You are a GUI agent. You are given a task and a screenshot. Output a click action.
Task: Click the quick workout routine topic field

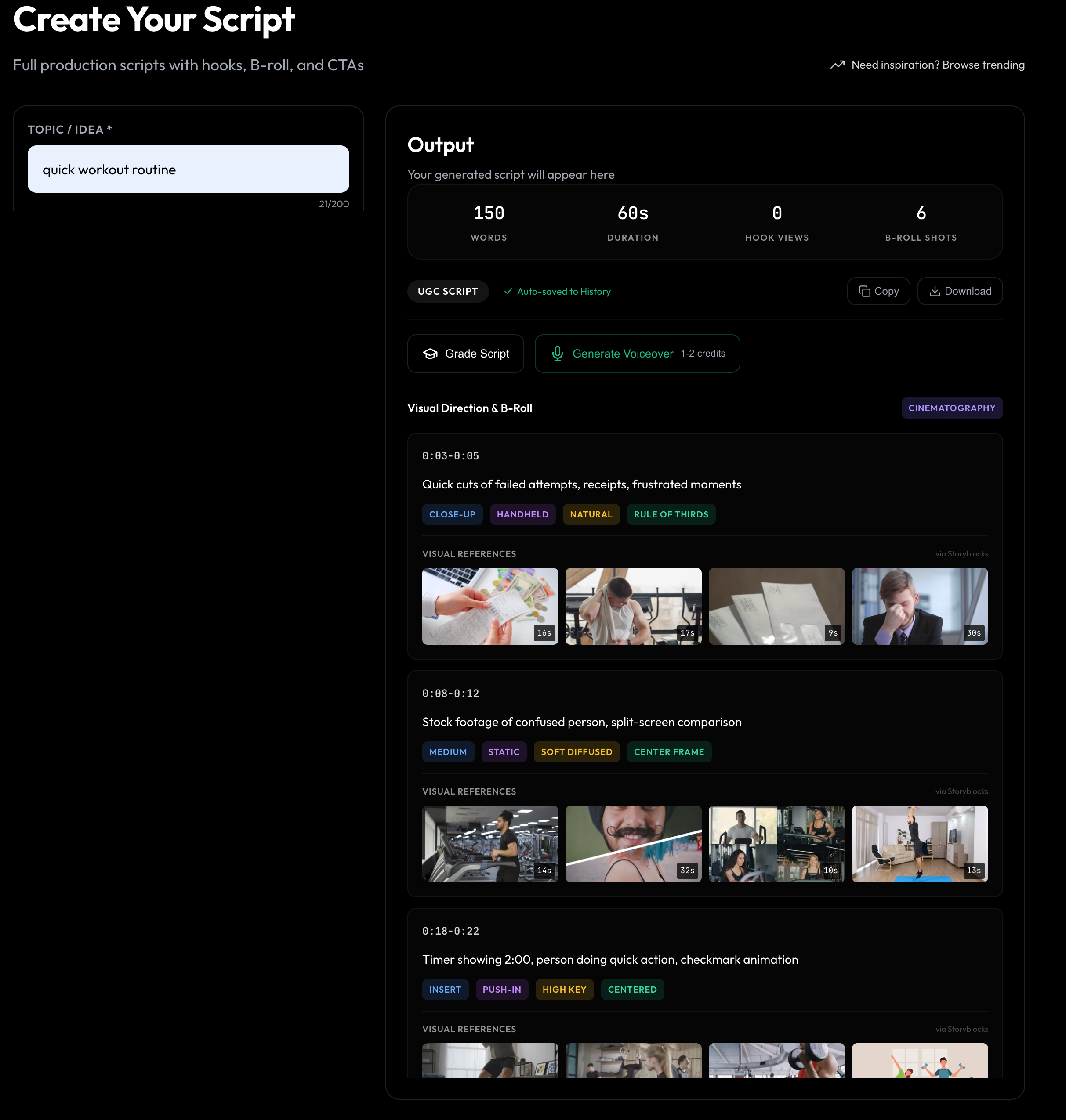[x=188, y=169]
